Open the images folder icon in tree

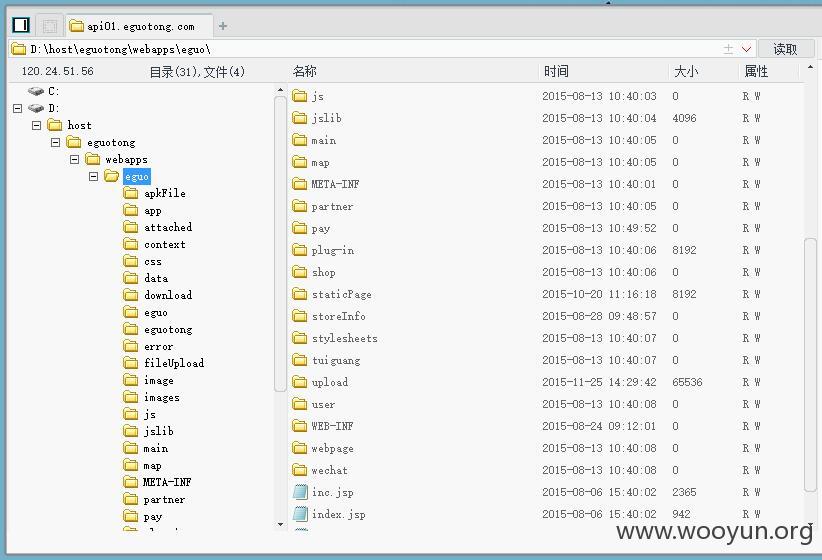tap(131, 397)
